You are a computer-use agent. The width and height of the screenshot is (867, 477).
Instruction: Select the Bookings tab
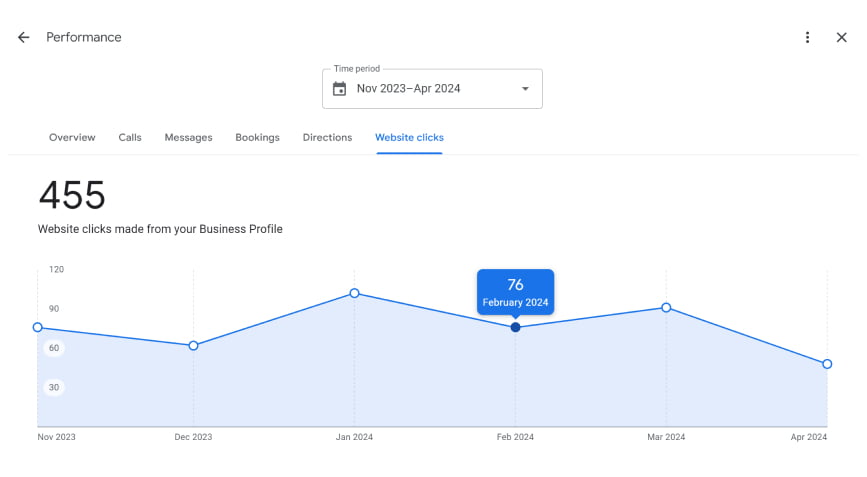click(x=258, y=137)
